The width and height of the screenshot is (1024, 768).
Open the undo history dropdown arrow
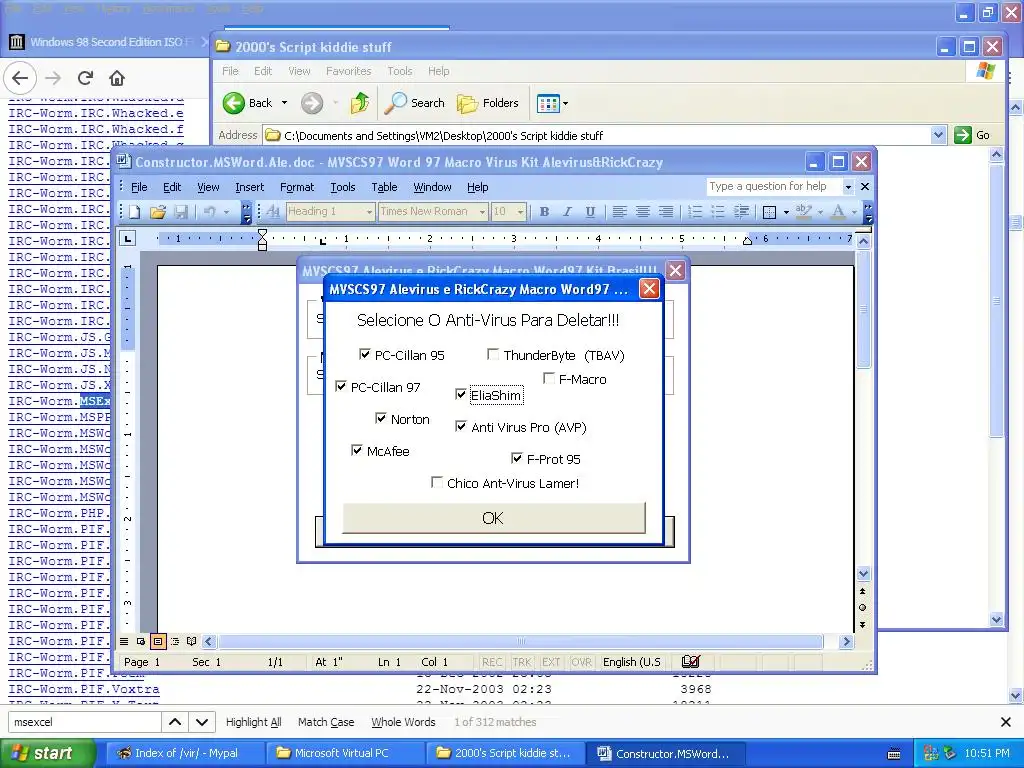tap(226, 212)
